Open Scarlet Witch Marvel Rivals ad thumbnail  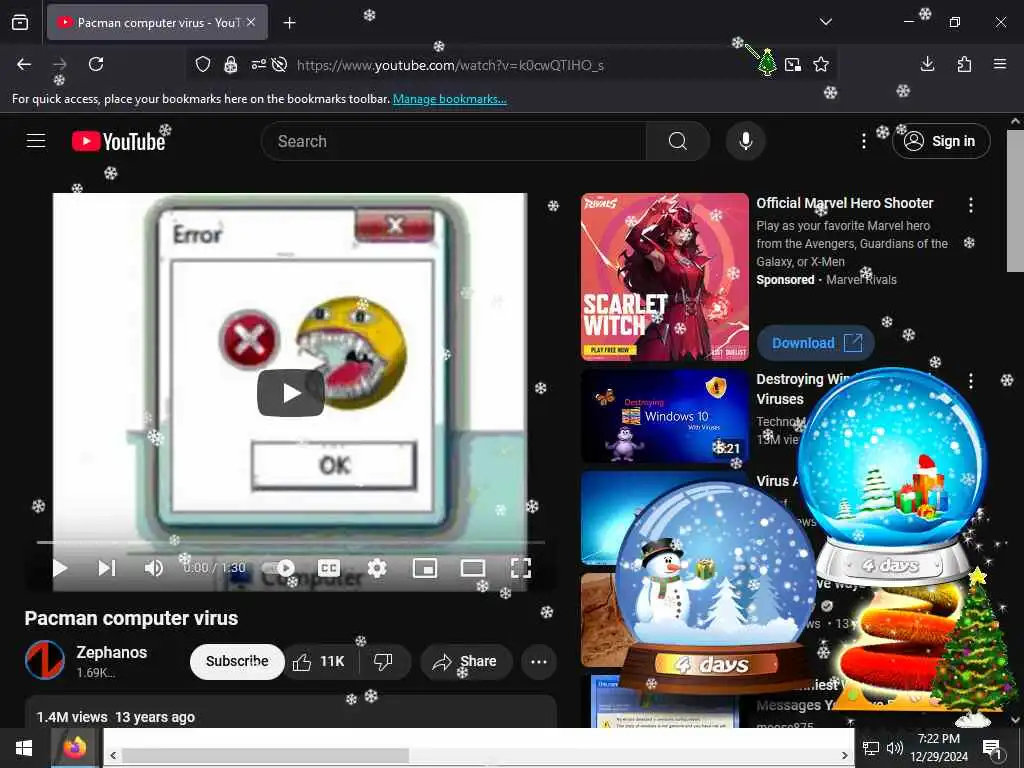click(665, 277)
